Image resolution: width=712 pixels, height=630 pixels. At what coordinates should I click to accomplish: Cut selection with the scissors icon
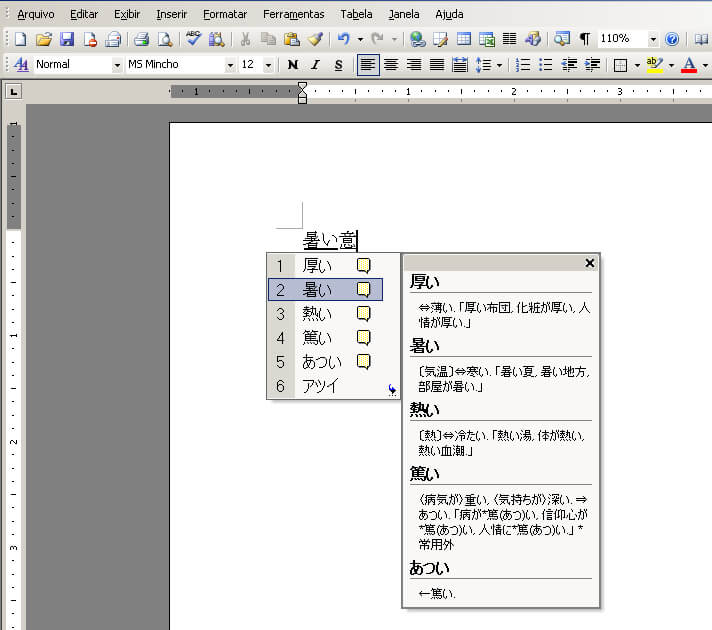point(245,39)
